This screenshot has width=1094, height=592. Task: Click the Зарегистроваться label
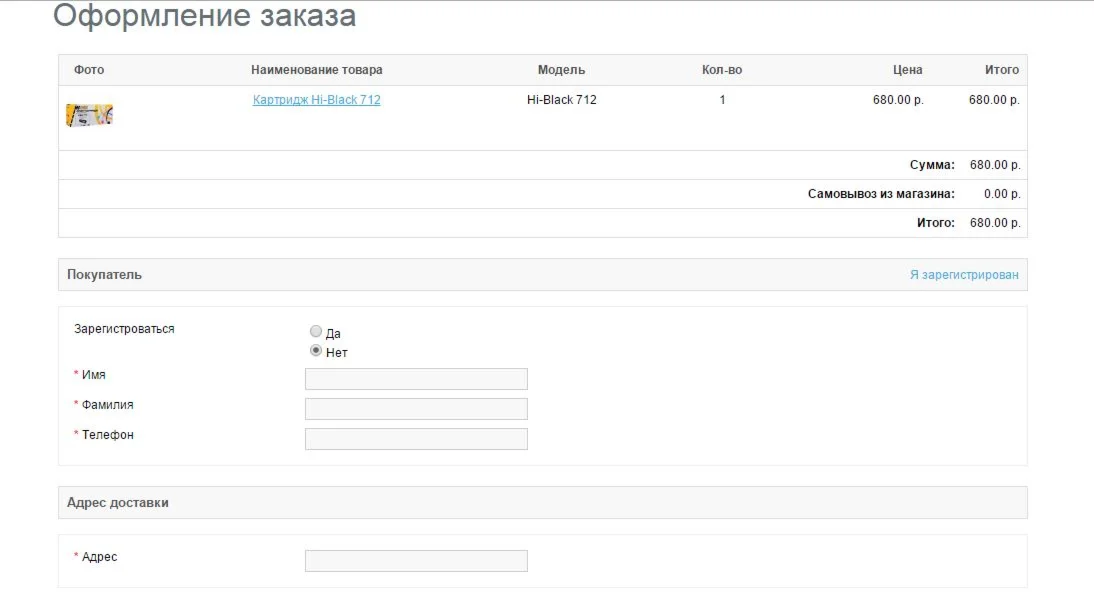[124, 329]
